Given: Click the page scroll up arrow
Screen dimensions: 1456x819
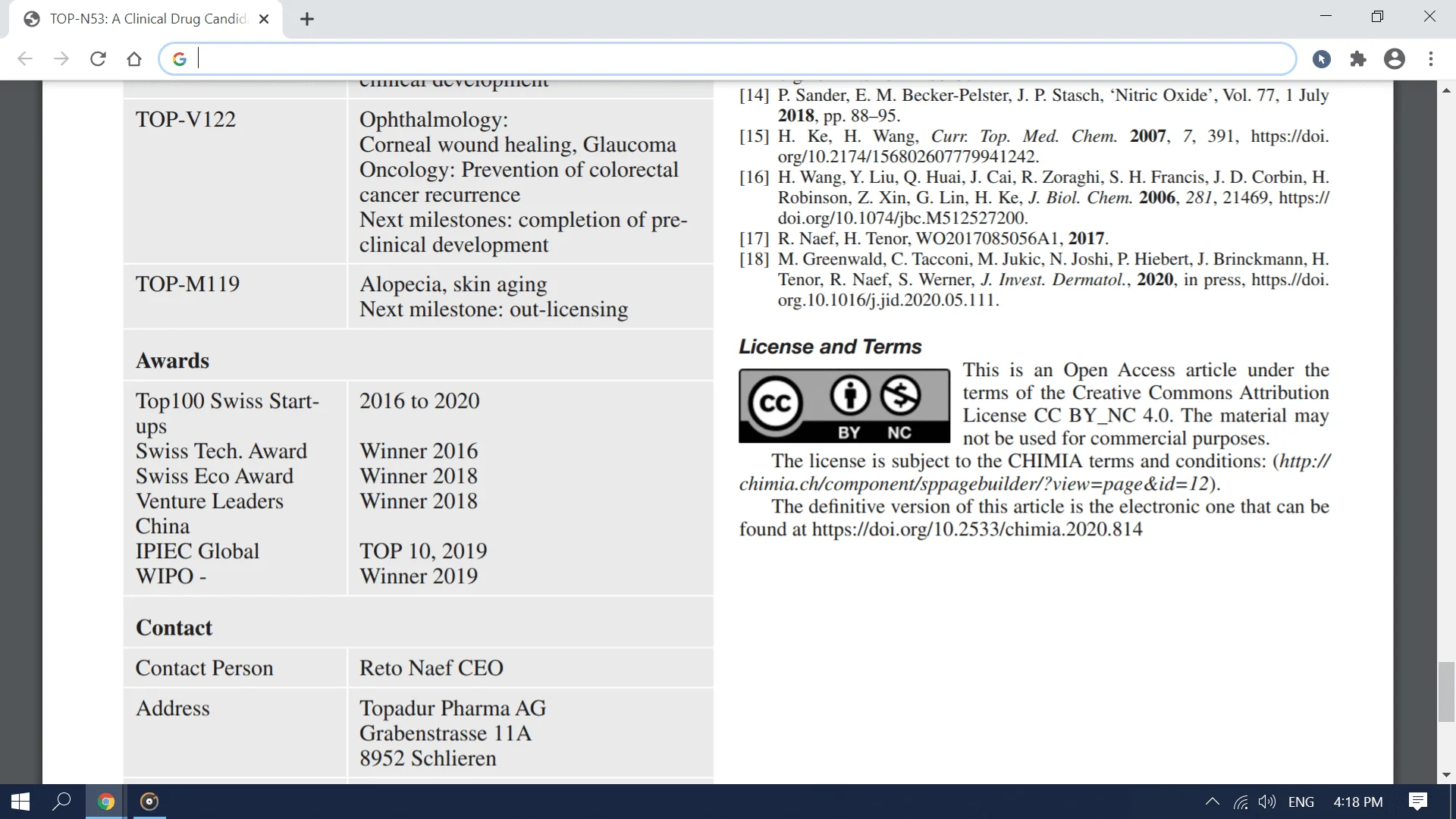Looking at the screenshot, I should (1446, 90).
